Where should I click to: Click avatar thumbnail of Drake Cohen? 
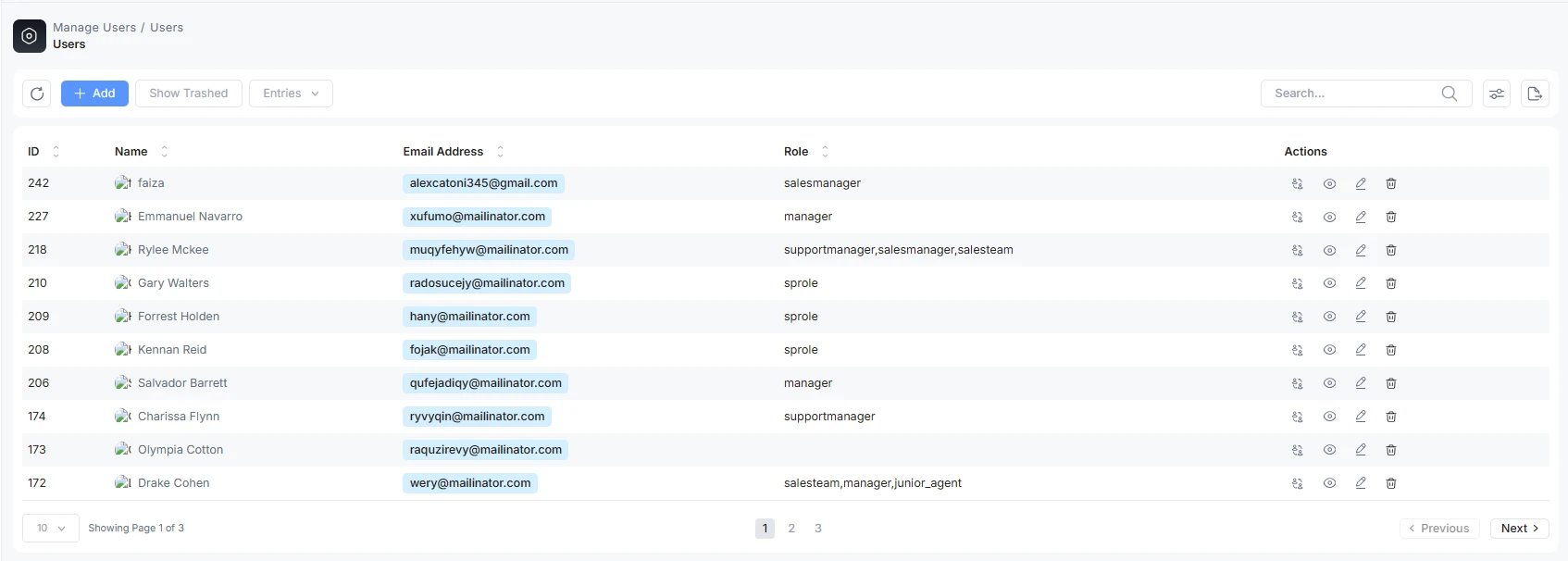tap(123, 483)
